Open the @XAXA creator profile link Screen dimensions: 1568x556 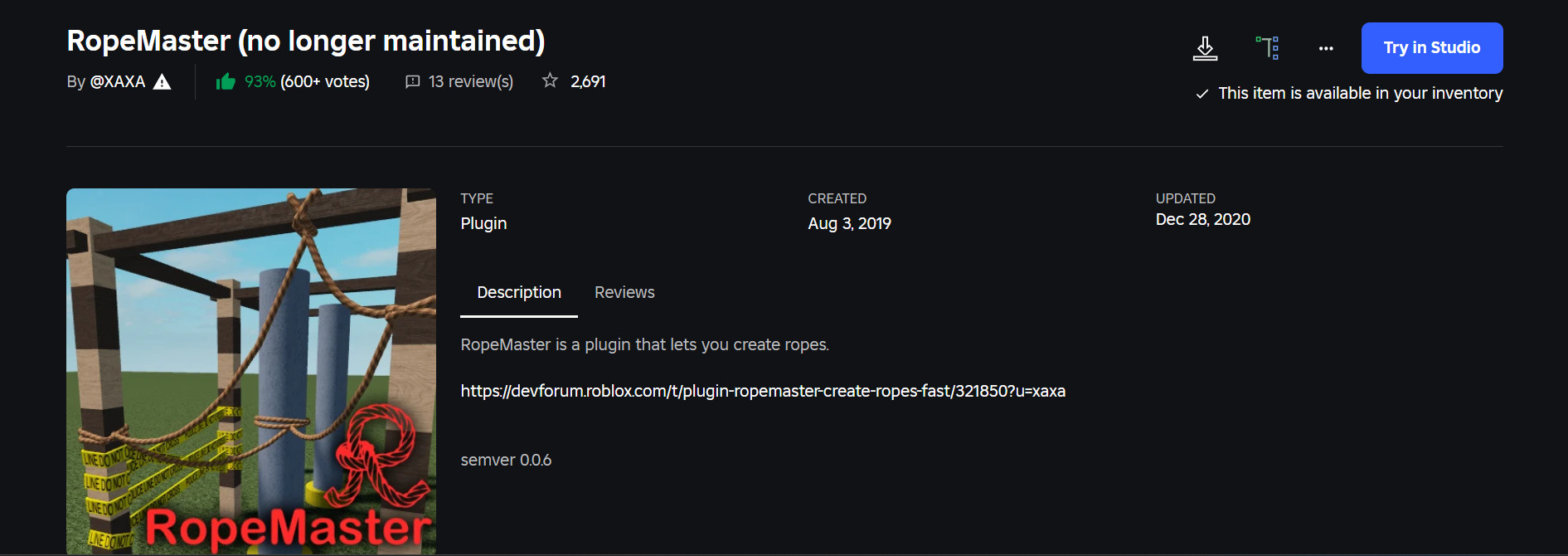[117, 81]
